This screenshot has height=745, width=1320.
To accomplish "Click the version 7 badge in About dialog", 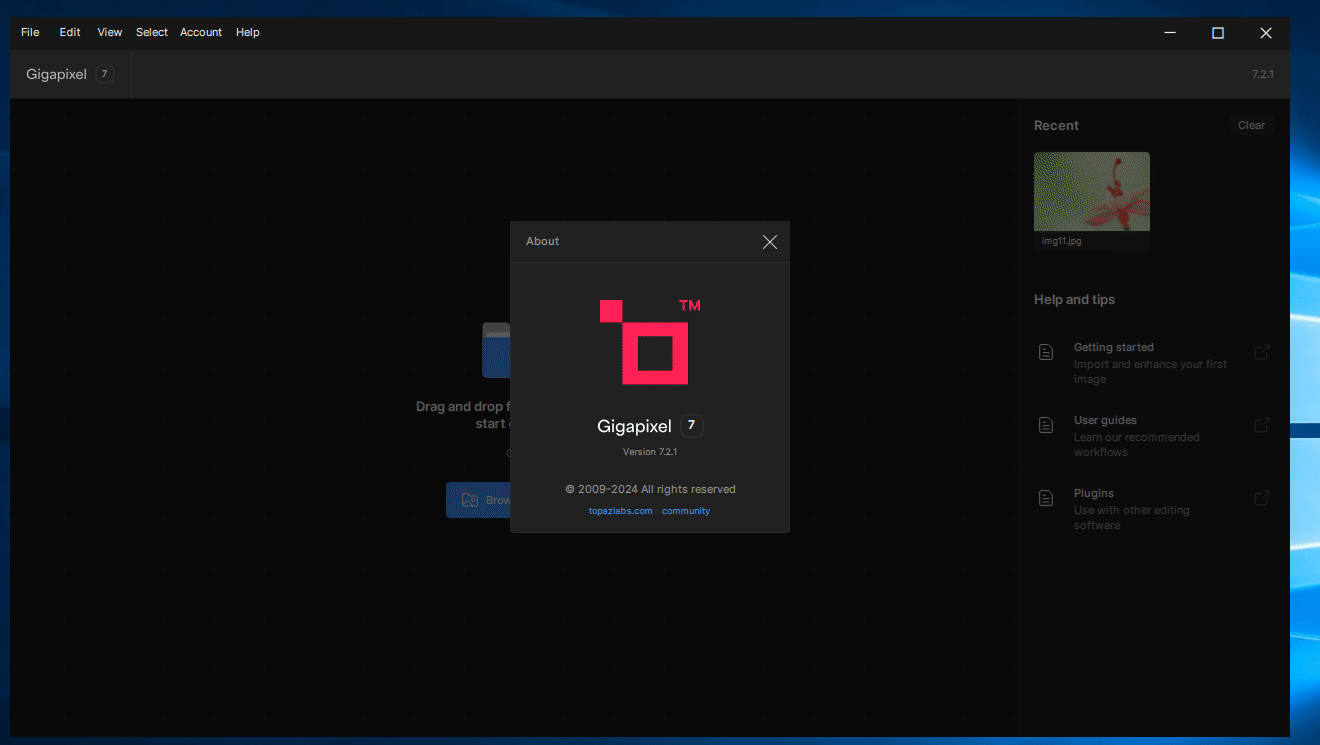I will pos(691,426).
